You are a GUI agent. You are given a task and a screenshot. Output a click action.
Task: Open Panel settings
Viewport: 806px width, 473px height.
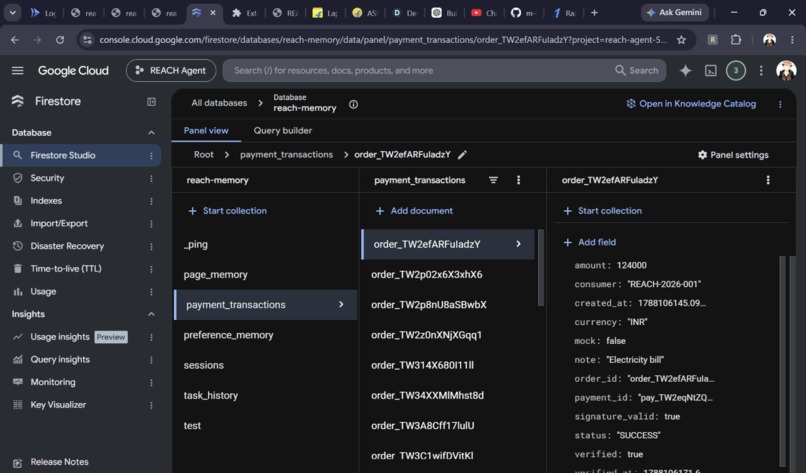click(732, 155)
